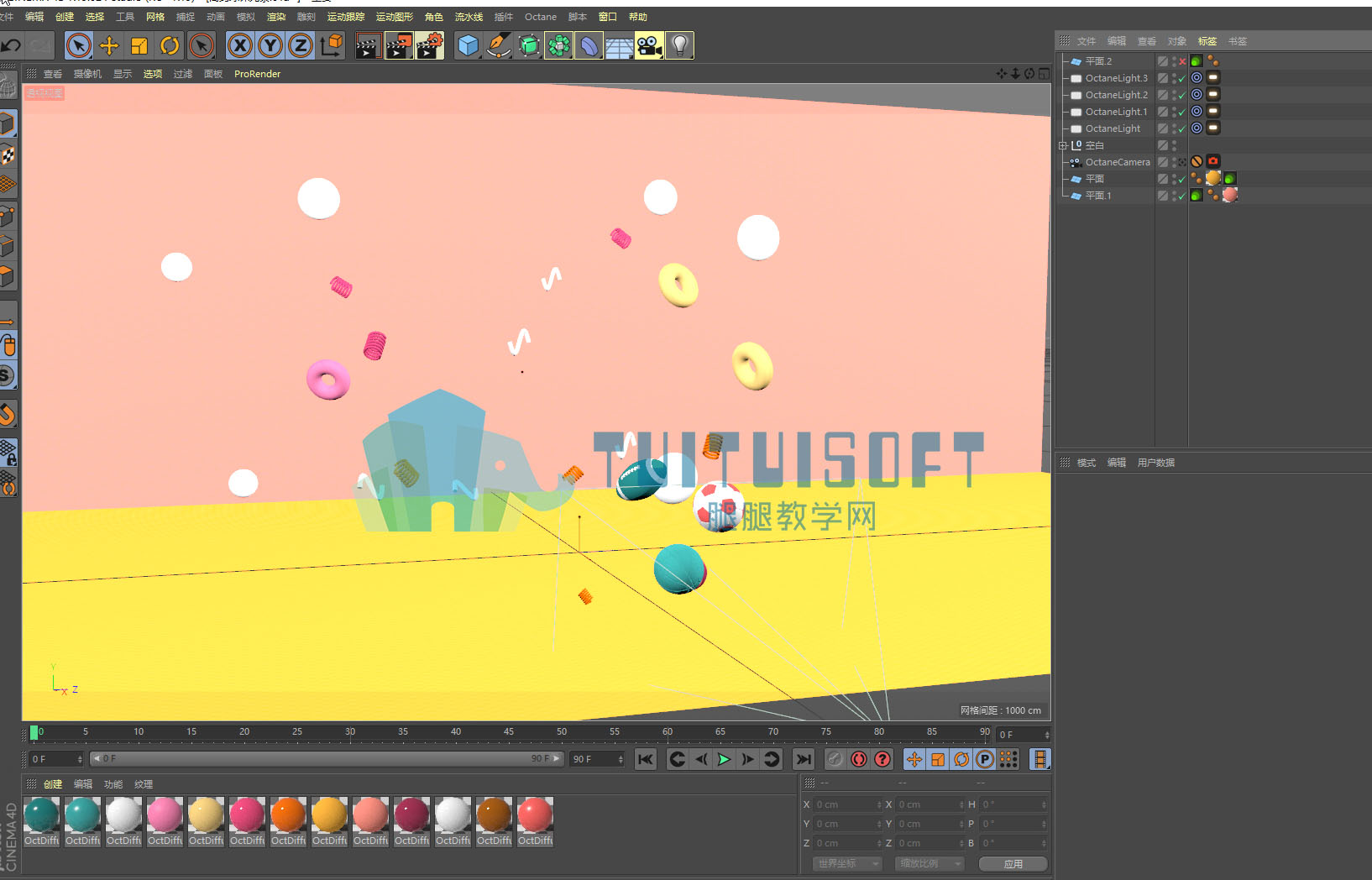Select the Rotate tool

(x=170, y=45)
